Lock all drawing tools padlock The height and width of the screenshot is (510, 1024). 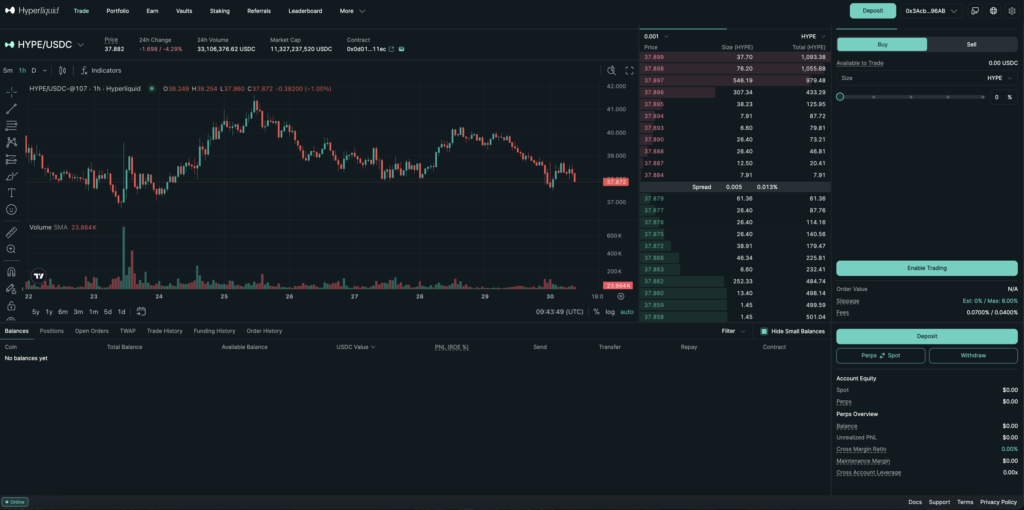(11, 306)
